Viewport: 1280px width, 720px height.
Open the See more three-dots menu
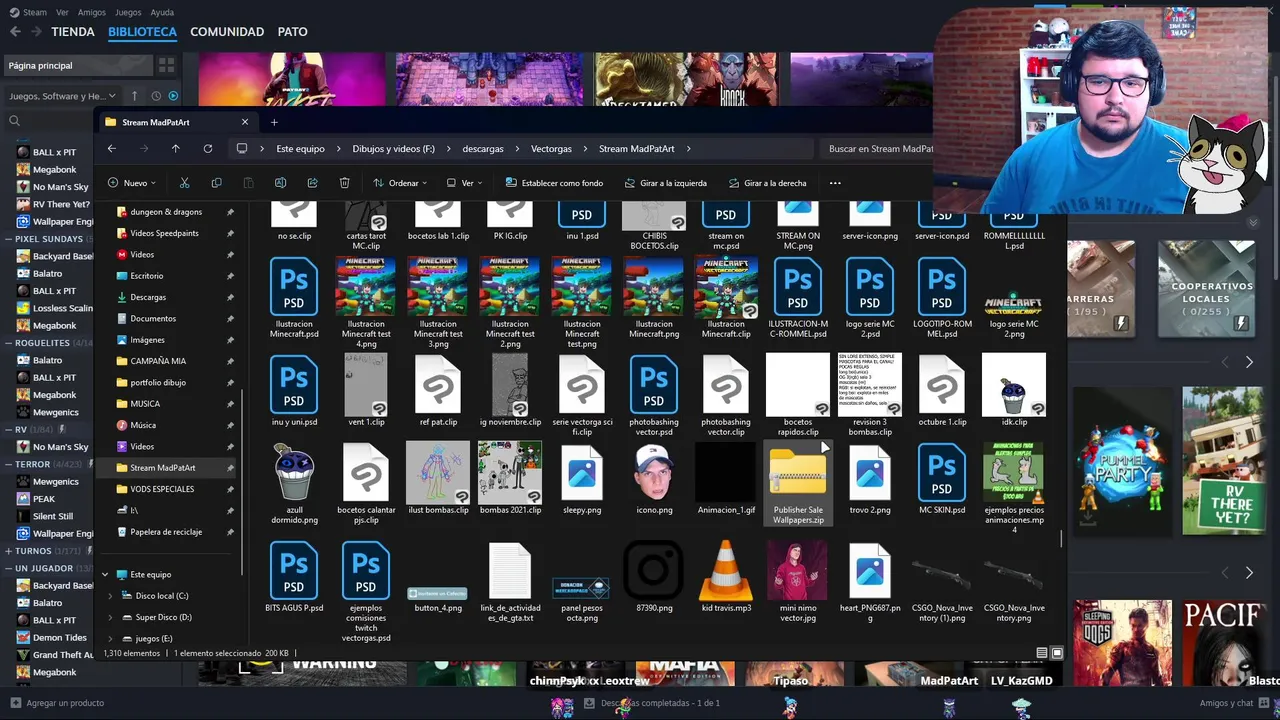click(x=835, y=183)
